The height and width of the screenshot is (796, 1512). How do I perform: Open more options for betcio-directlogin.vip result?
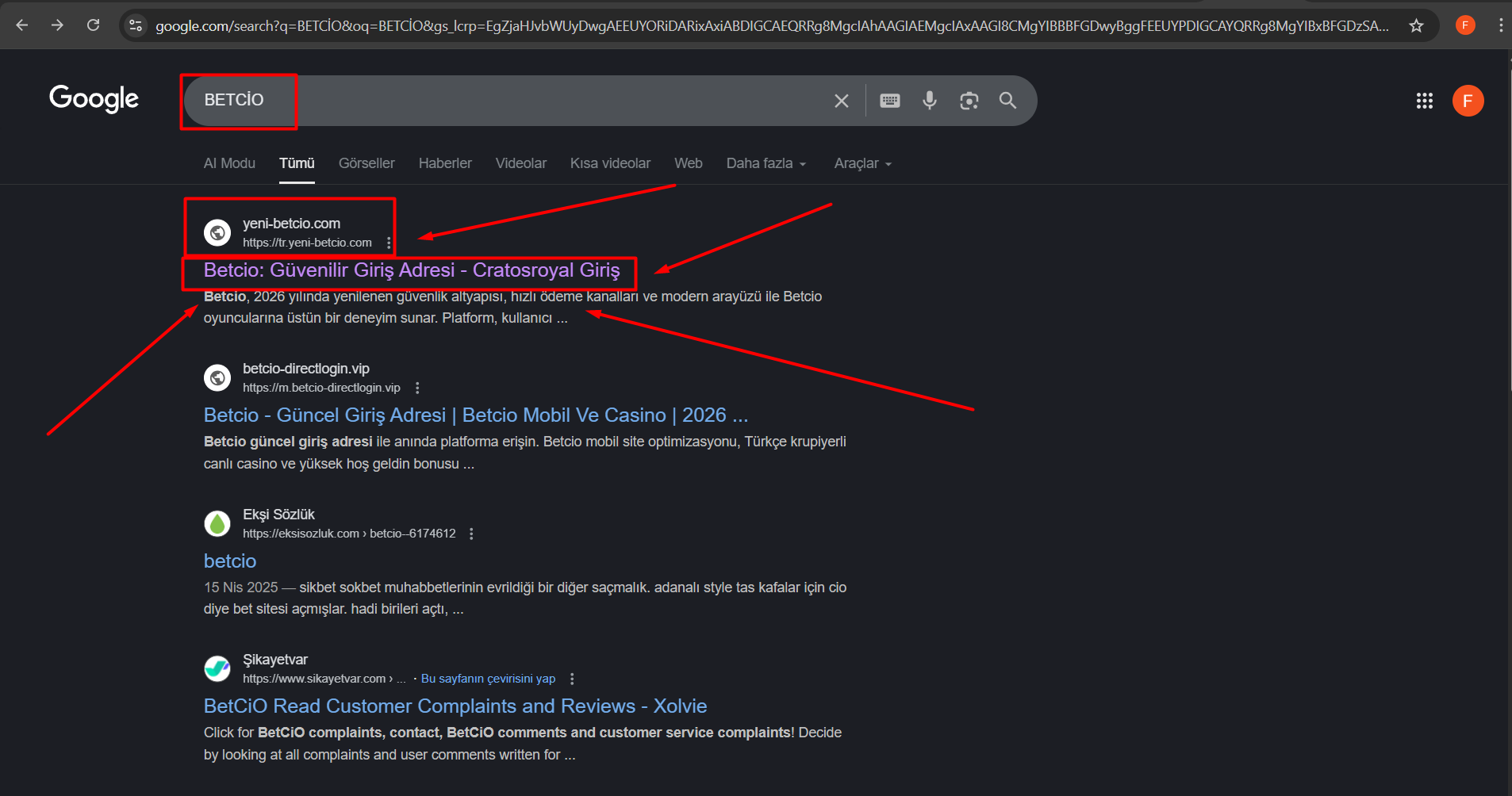pos(417,388)
